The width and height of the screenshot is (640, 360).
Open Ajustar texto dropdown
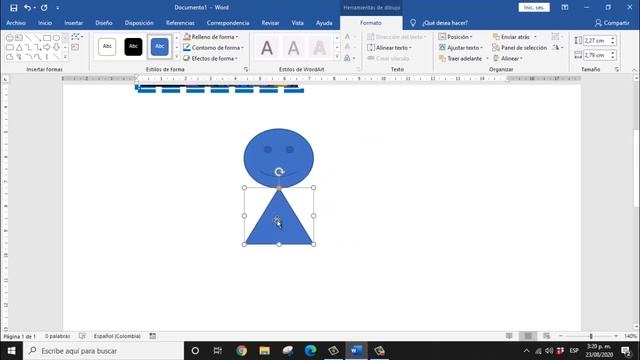click(x=461, y=48)
